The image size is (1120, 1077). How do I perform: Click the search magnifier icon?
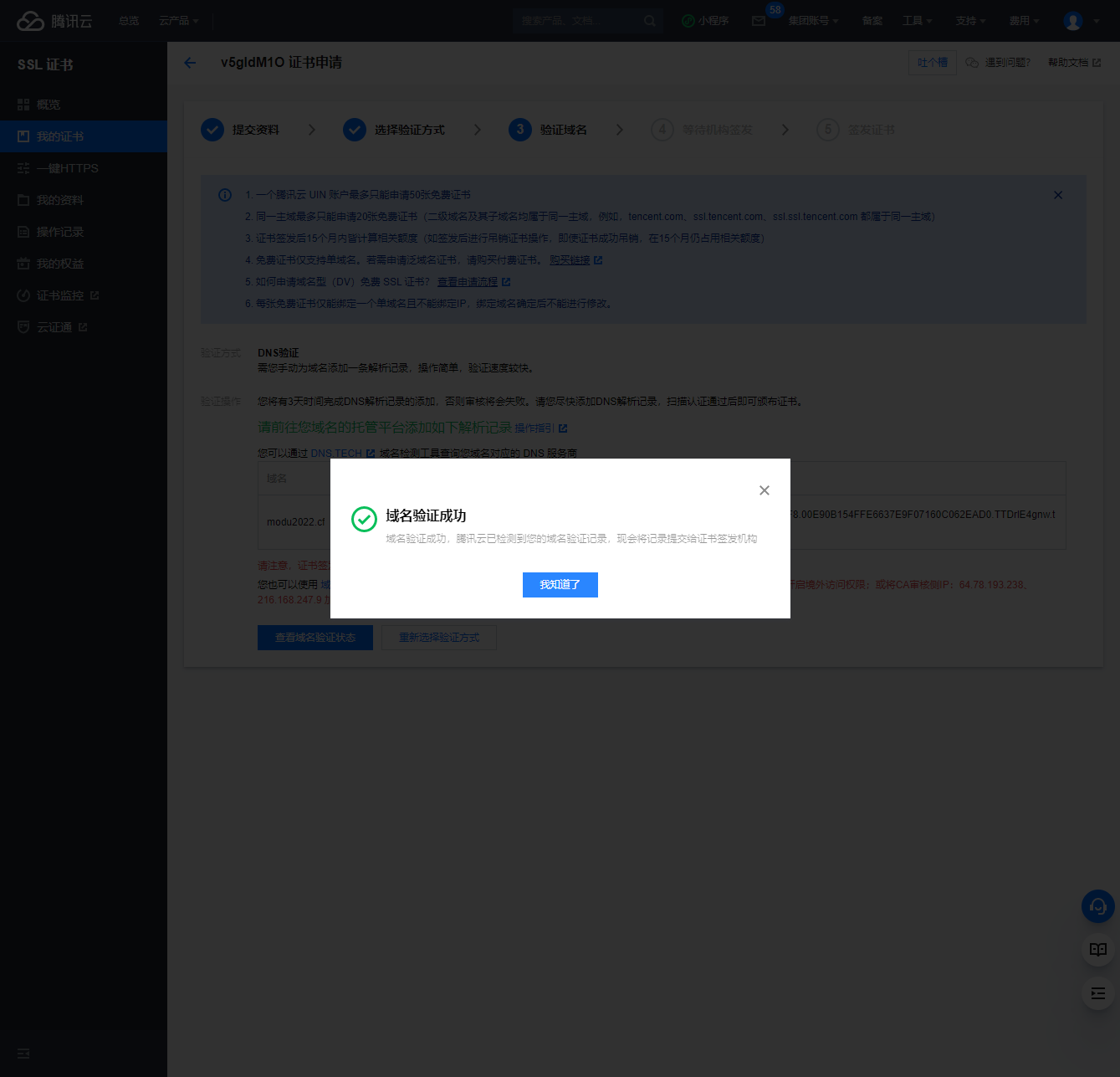[650, 21]
